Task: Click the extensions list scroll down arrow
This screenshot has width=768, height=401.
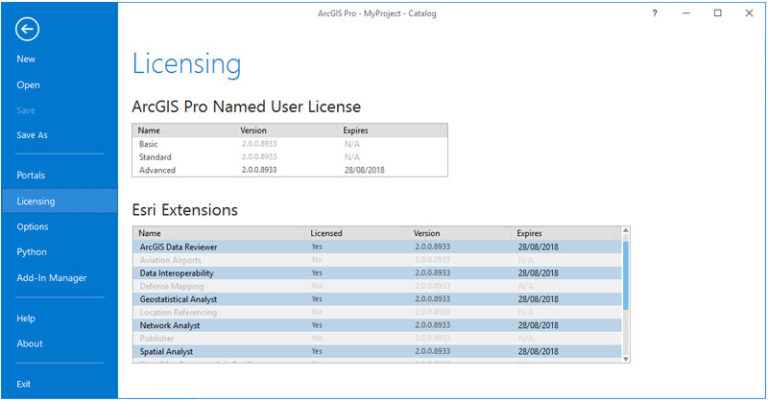Action: click(625, 359)
